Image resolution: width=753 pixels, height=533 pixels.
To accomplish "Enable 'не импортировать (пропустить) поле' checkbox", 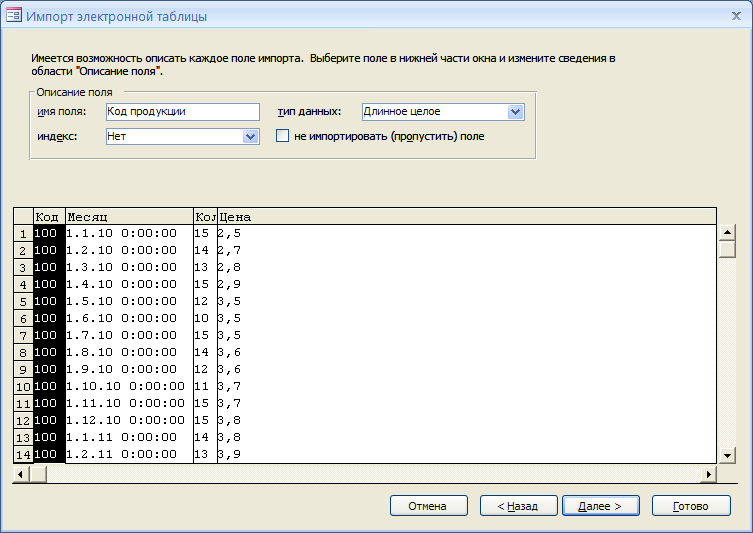I will point(282,136).
